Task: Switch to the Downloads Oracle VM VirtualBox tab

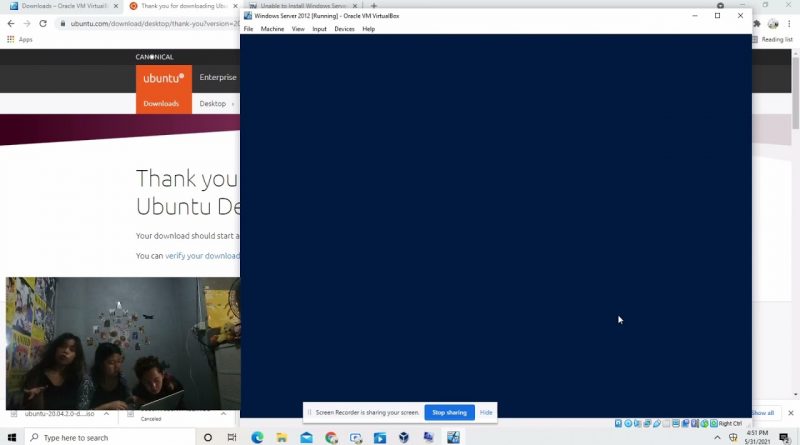Action: point(64,6)
